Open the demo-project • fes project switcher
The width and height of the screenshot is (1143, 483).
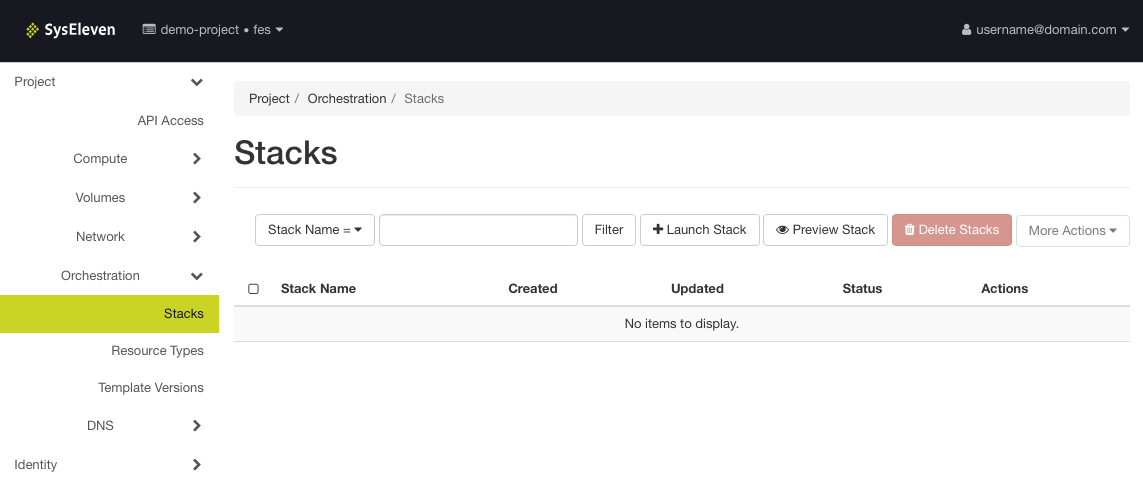pos(213,30)
